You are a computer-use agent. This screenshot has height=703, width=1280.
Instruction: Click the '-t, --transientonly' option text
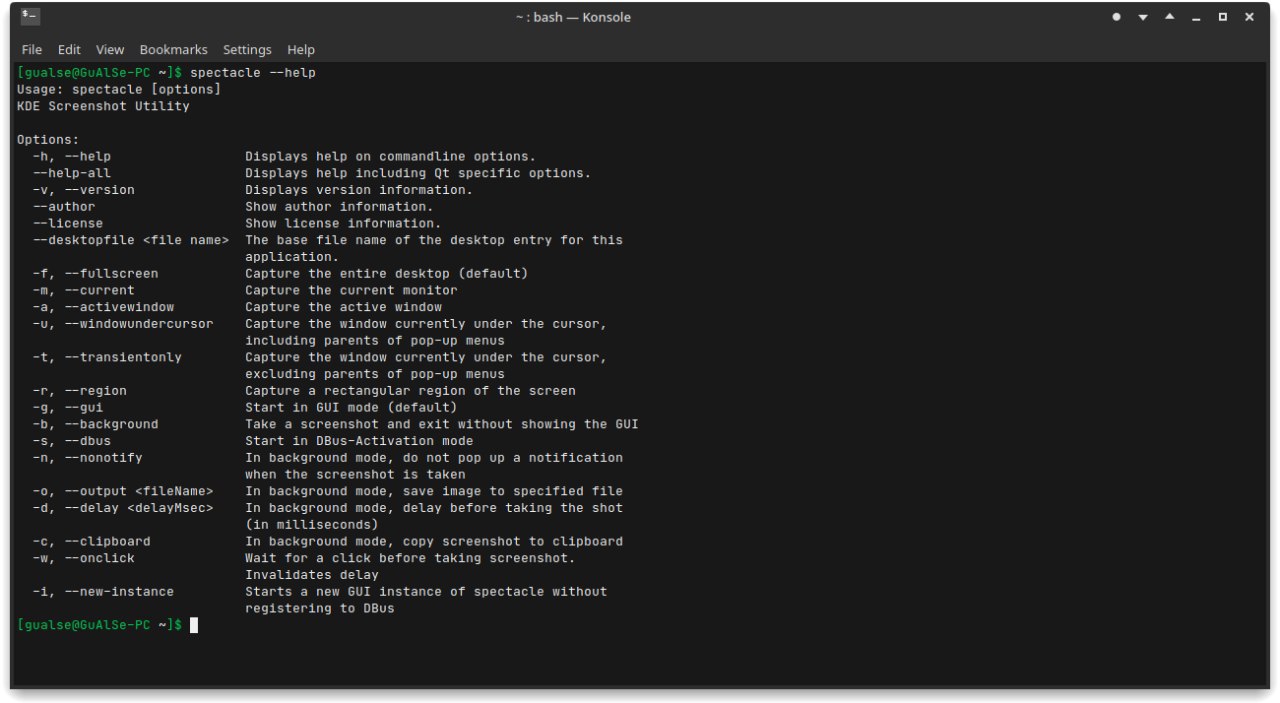(x=107, y=357)
